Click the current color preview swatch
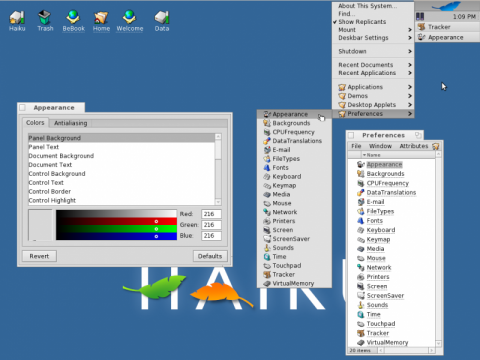The image size is (480, 360). point(40,225)
